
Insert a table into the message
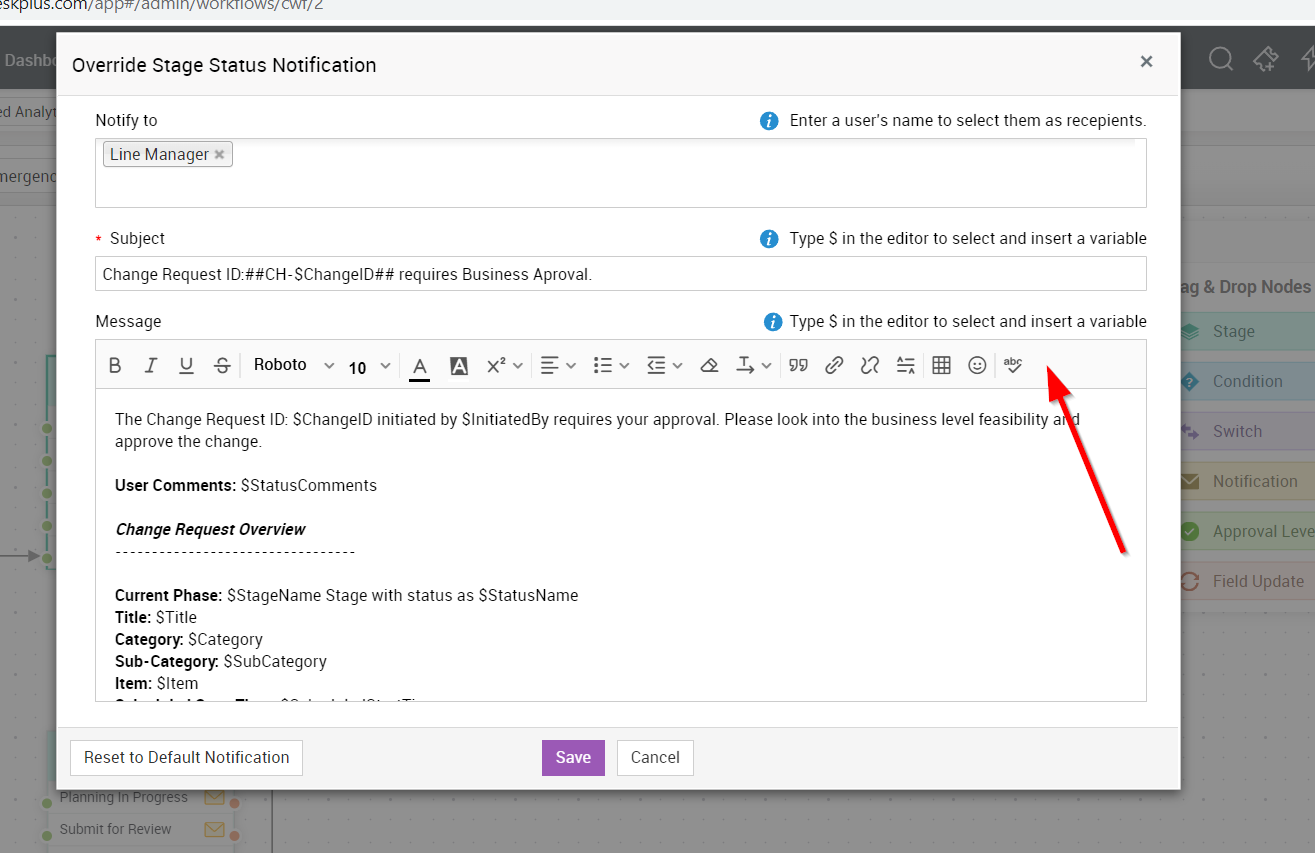(x=941, y=366)
